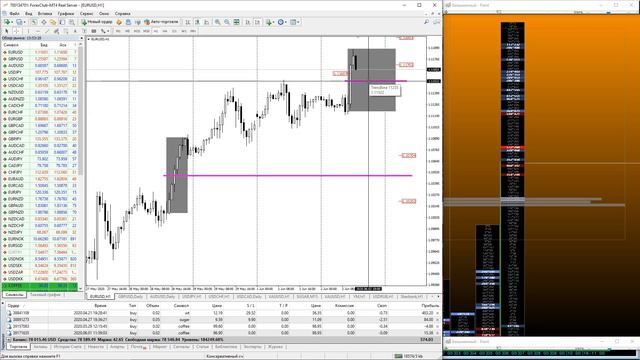Click the Market Watch vertical scrollbar

coord(81,163)
